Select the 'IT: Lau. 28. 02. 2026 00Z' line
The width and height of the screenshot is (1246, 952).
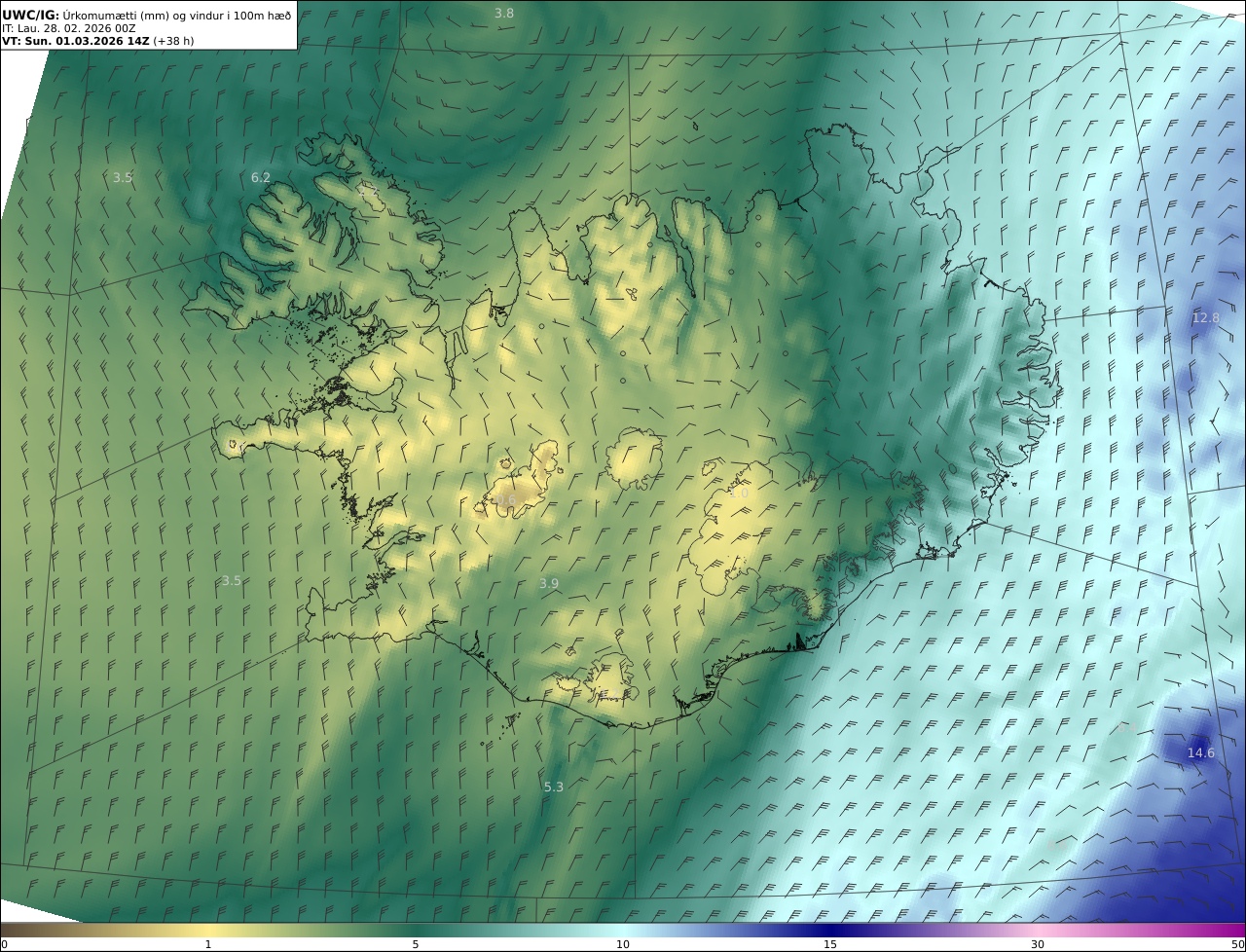69,28
